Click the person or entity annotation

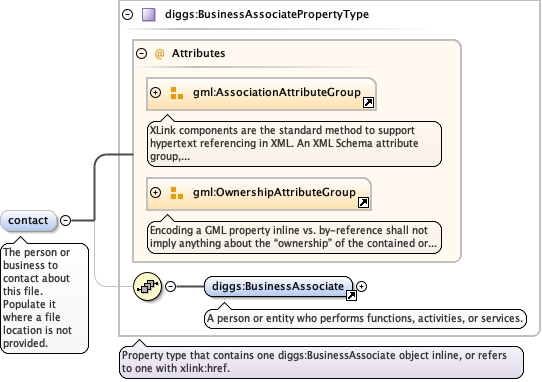coord(365,318)
